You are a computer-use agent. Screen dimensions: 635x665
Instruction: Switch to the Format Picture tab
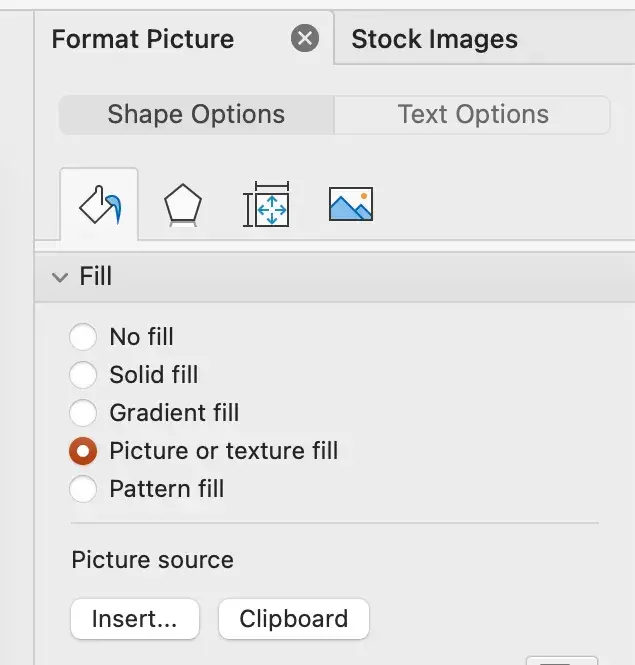point(143,40)
